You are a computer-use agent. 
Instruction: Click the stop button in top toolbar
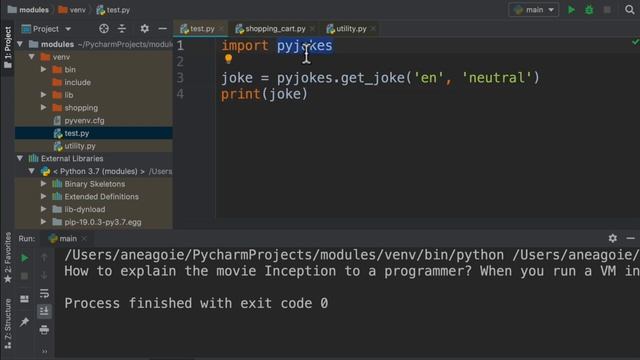(607, 10)
